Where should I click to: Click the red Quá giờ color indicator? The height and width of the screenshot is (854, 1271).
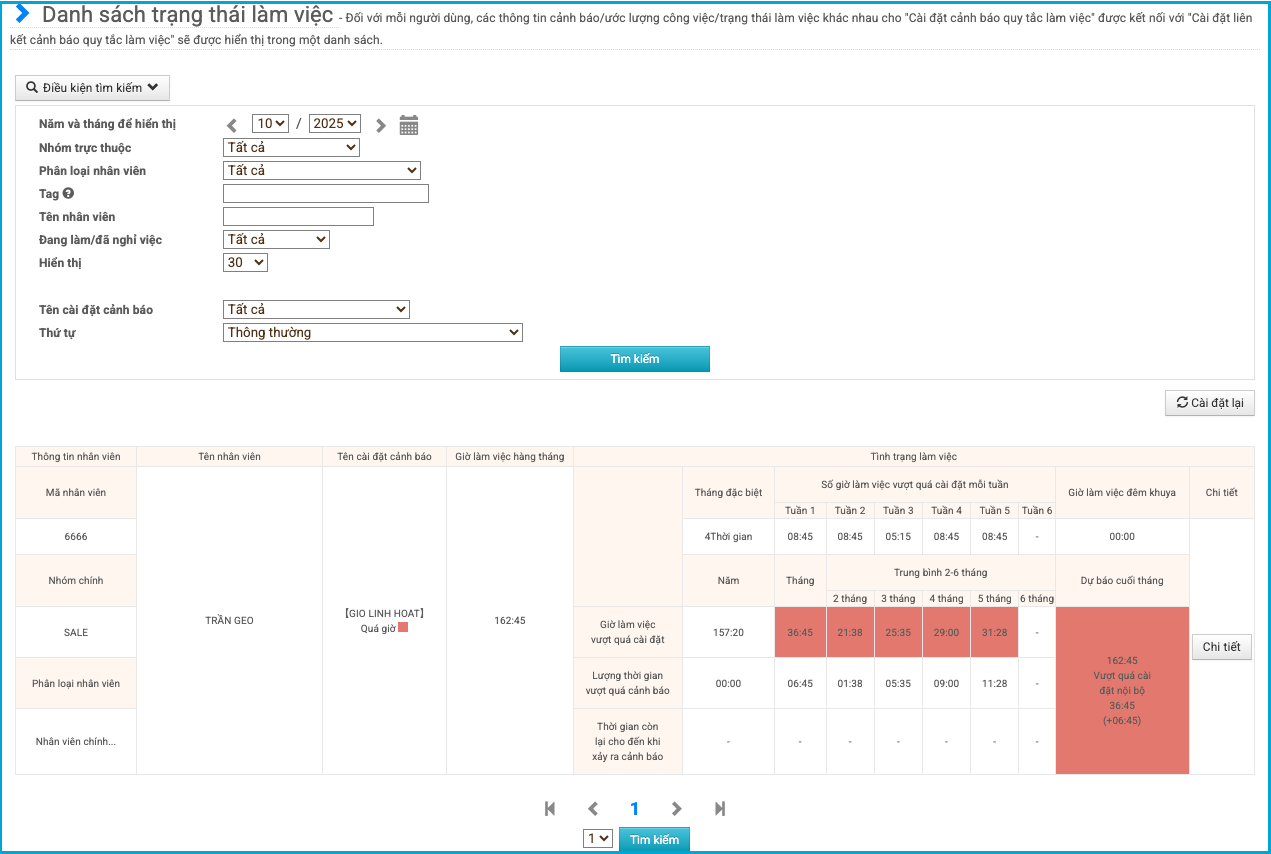(x=403, y=628)
